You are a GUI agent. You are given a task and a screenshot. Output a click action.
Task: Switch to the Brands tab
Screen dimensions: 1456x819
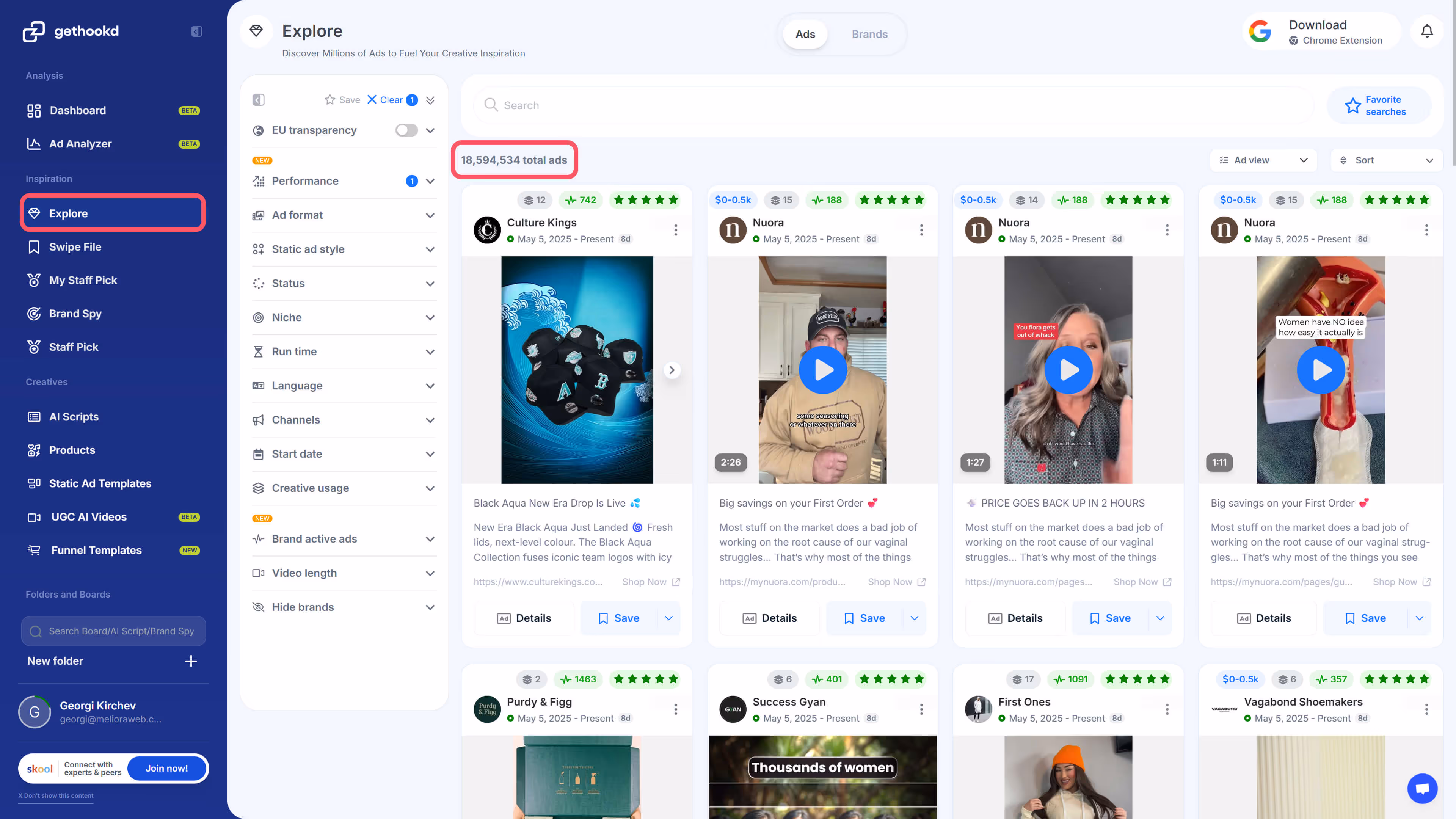[x=869, y=34]
